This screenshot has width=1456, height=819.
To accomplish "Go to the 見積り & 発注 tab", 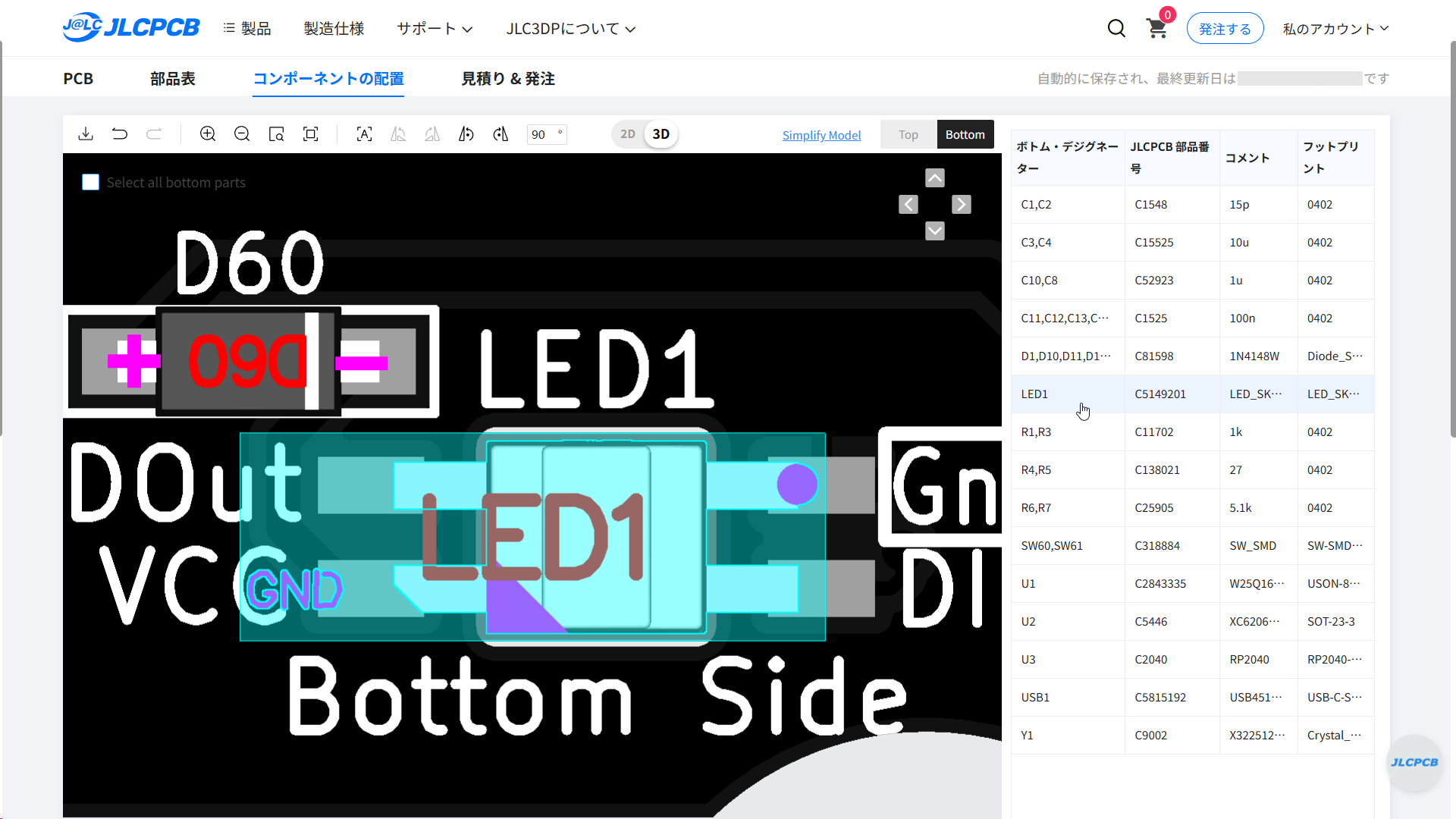I will 508,79.
